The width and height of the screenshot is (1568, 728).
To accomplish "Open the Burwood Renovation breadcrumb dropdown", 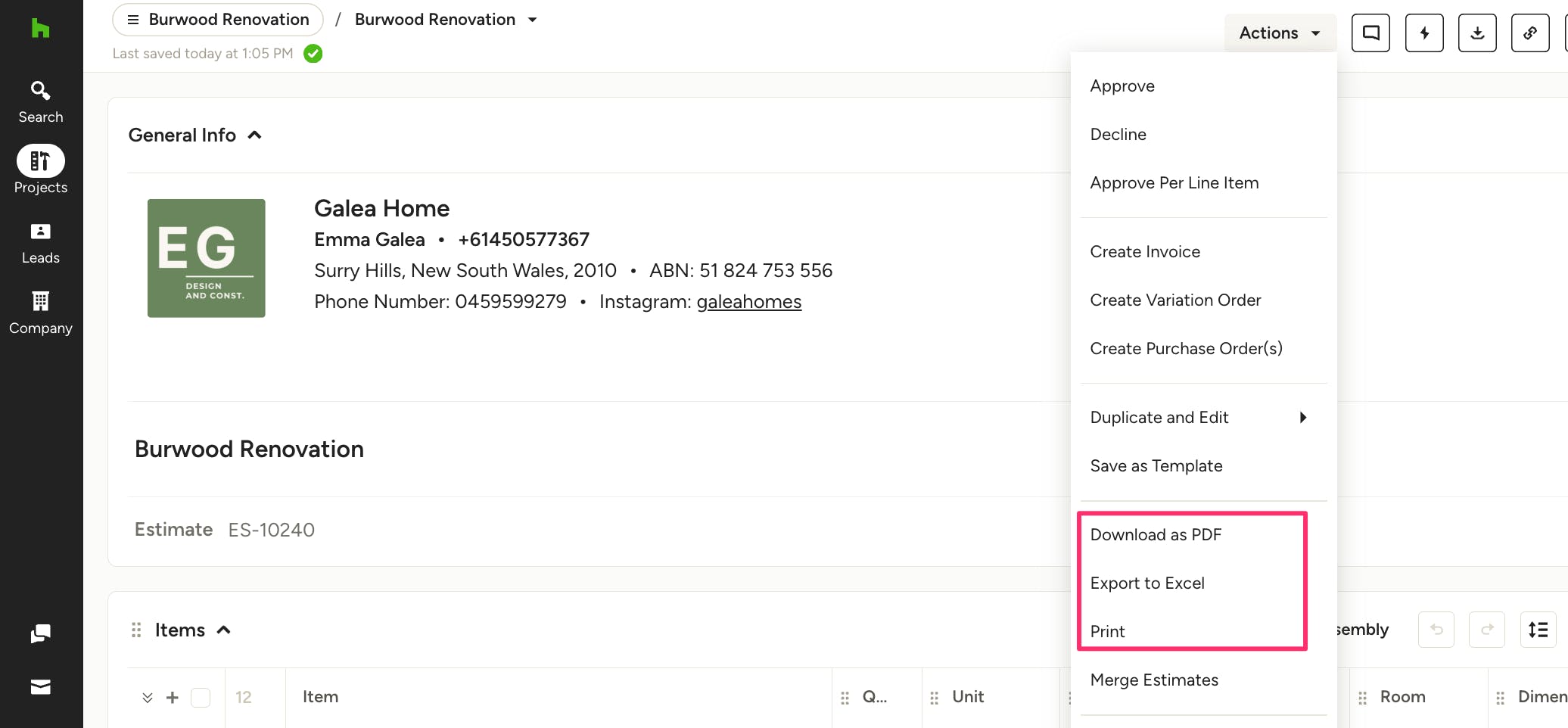I will [532, 20].
